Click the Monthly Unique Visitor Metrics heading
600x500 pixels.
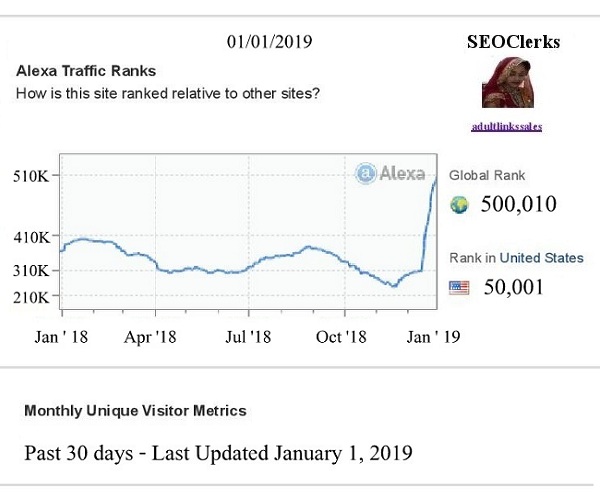(135, 410)
